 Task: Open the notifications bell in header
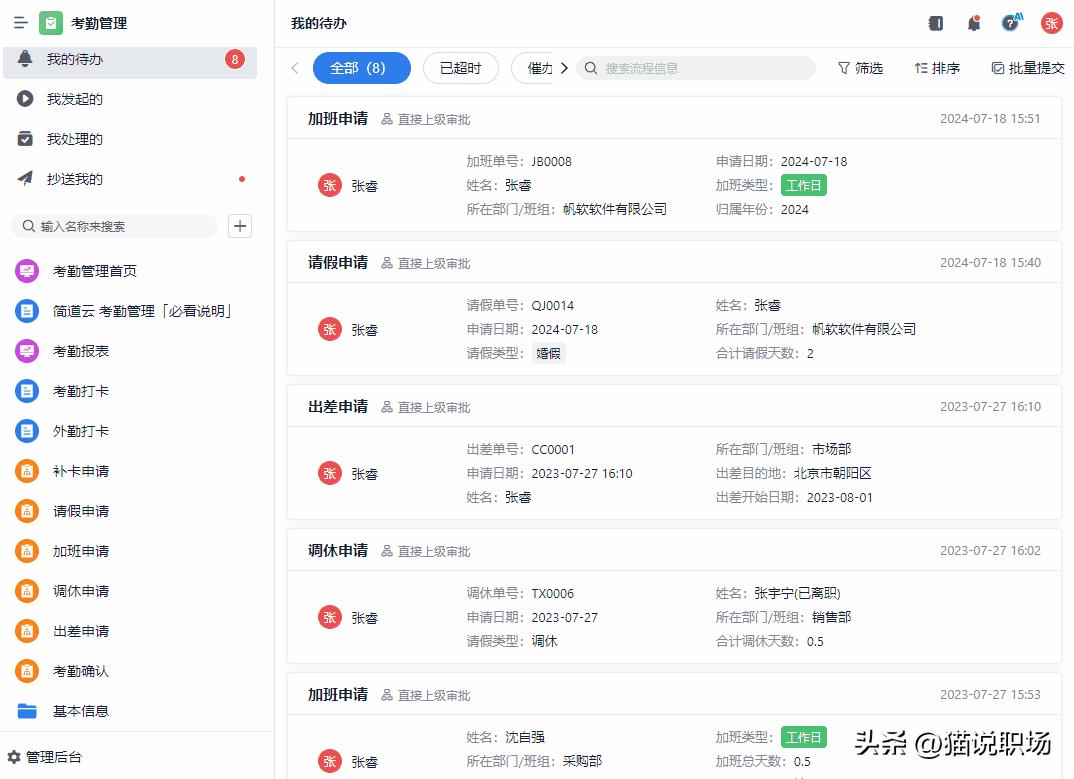(973, 23)
